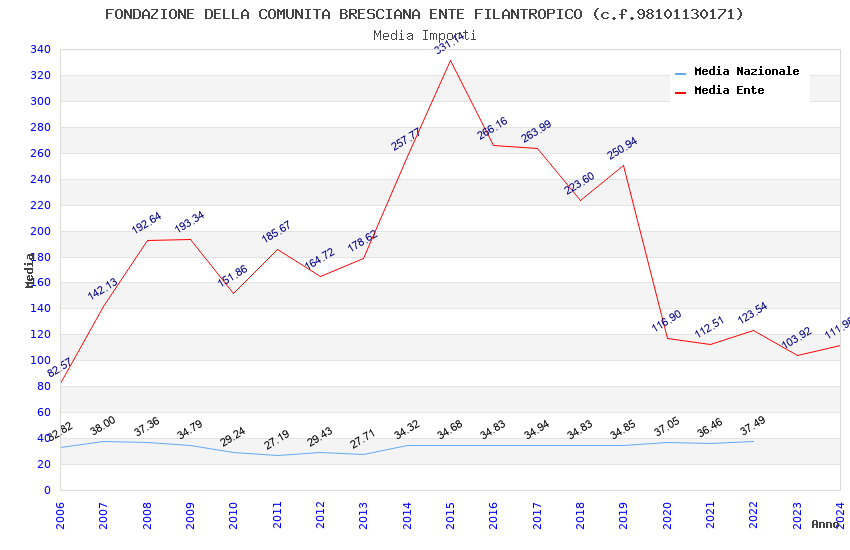Image resolution: width=850 pixels, height=550 pixels.
Task: Click the 0 y-axis tick label
Action: coord(47,490)
